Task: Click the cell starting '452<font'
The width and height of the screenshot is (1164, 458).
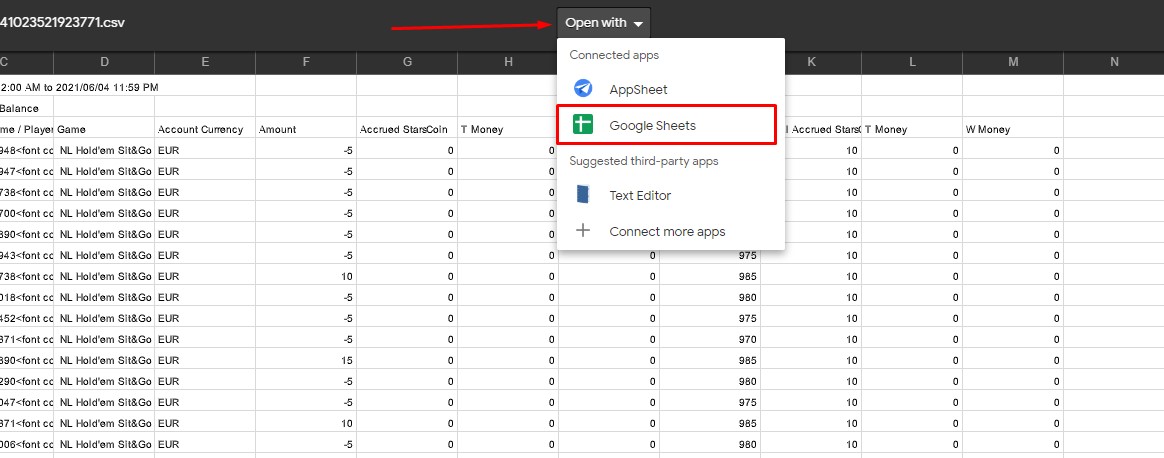Action: pyautogui.click(x=27, y=318)
